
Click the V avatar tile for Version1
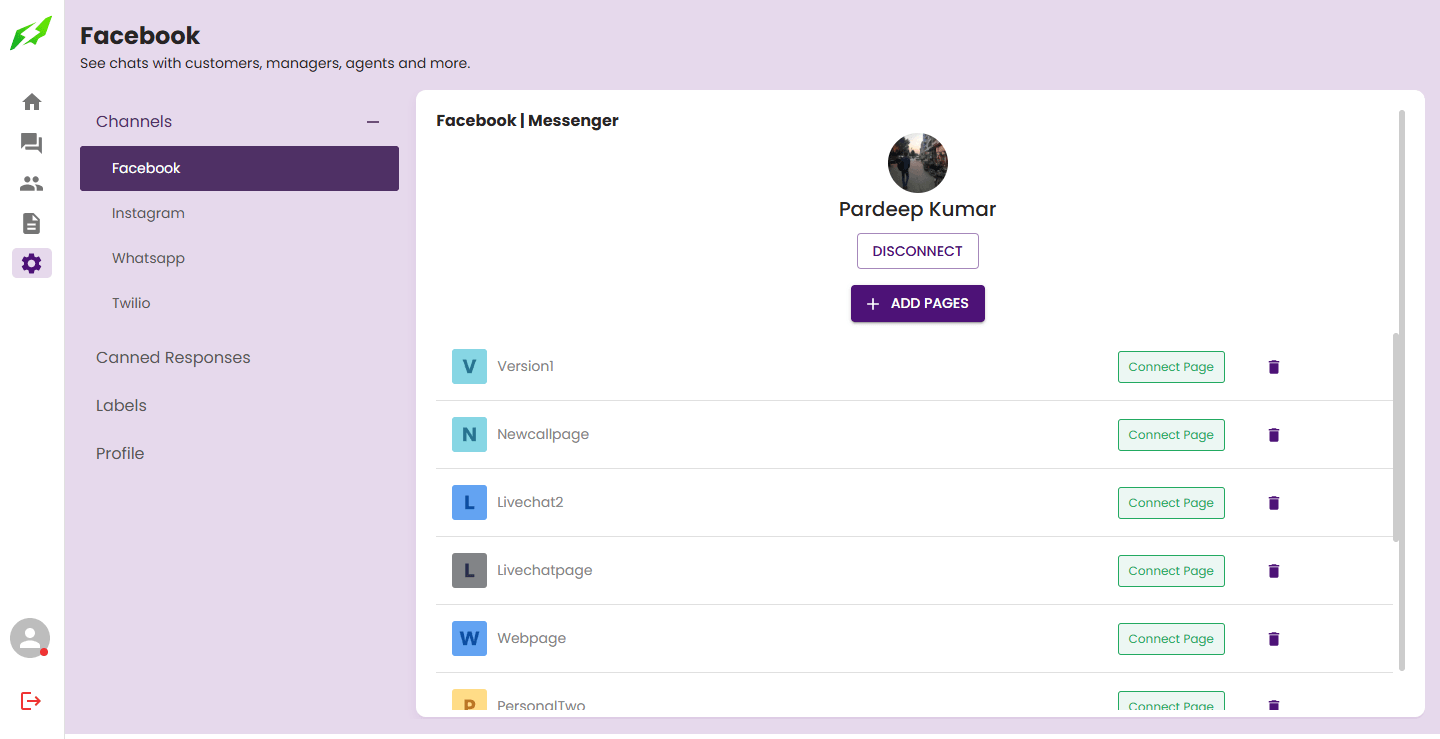coord(469,367)
